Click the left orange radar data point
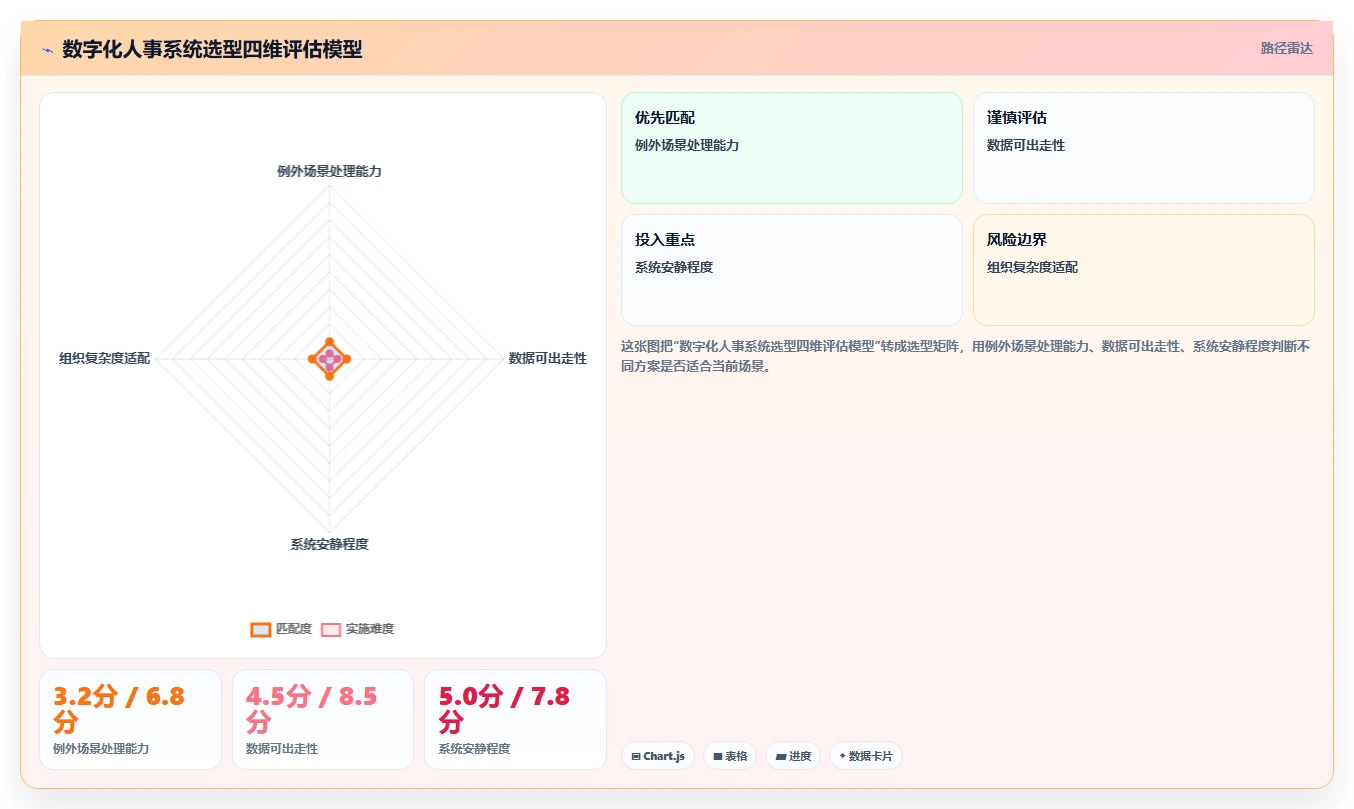Viewport: 1354px width, 809px height. (312, 358)
